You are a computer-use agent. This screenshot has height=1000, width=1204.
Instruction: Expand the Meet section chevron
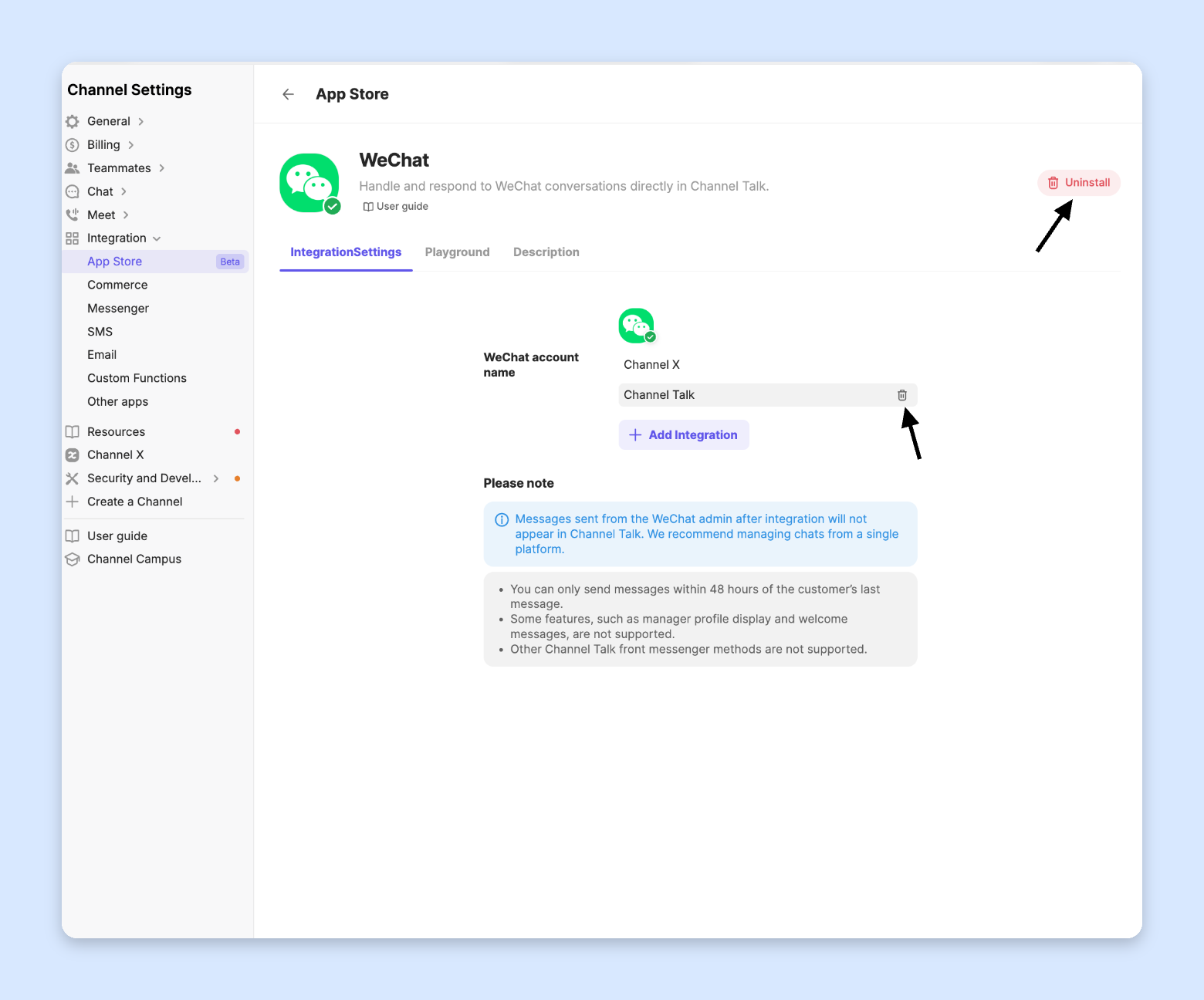[x=126, y=215]
